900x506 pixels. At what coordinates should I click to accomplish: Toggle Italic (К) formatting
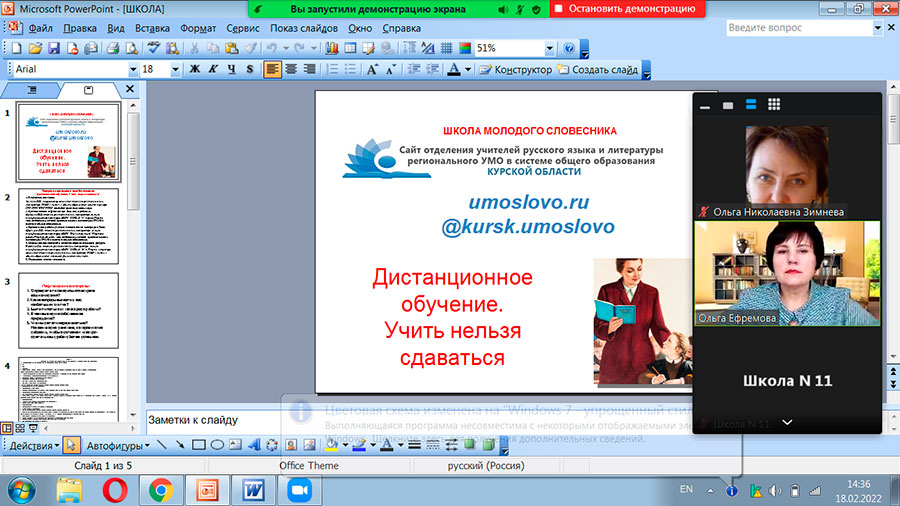point(213,69)
